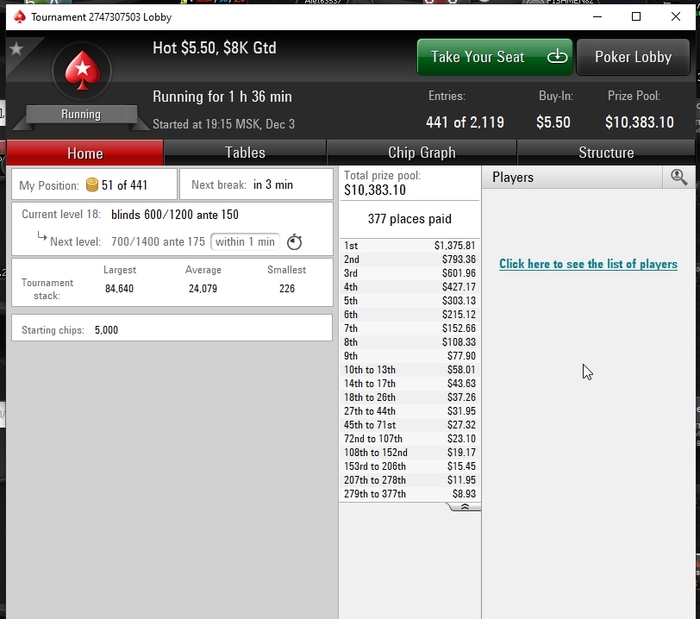Image resolution: width=700 pixels, height=619 pixels.
Task: Click the download arrow on Take Your Seat
Action: tap(557, 57)
